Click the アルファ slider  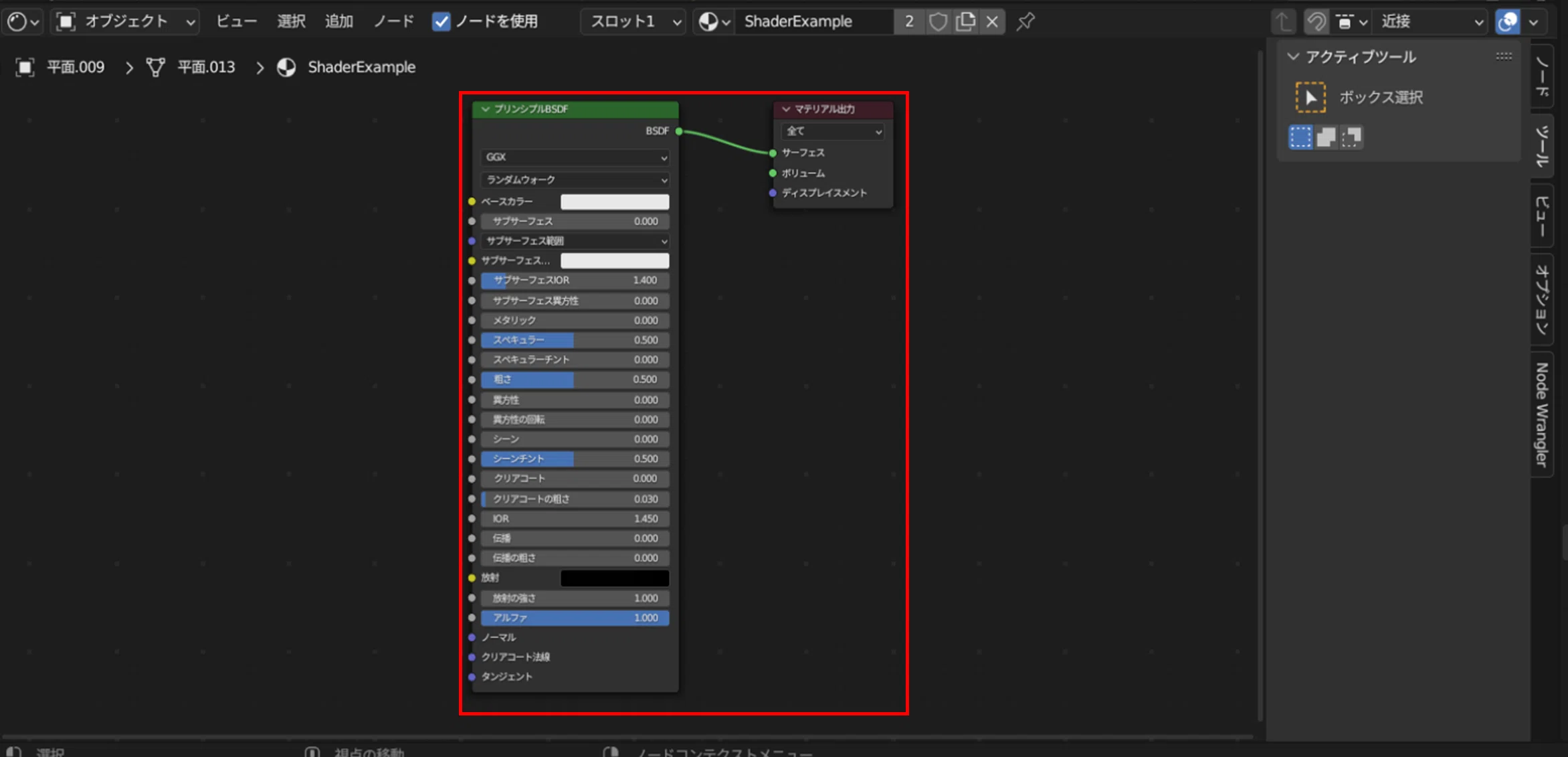(x=575, y=618)
